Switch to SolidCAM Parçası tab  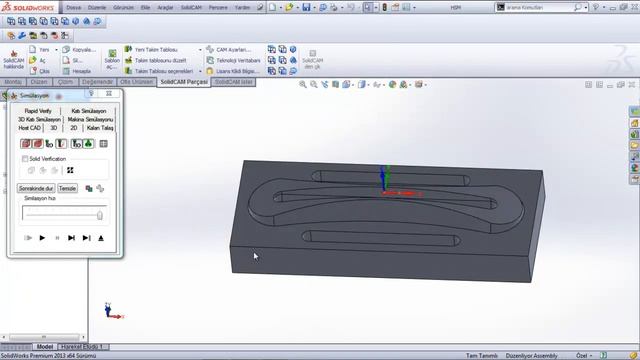pos(184,82)
